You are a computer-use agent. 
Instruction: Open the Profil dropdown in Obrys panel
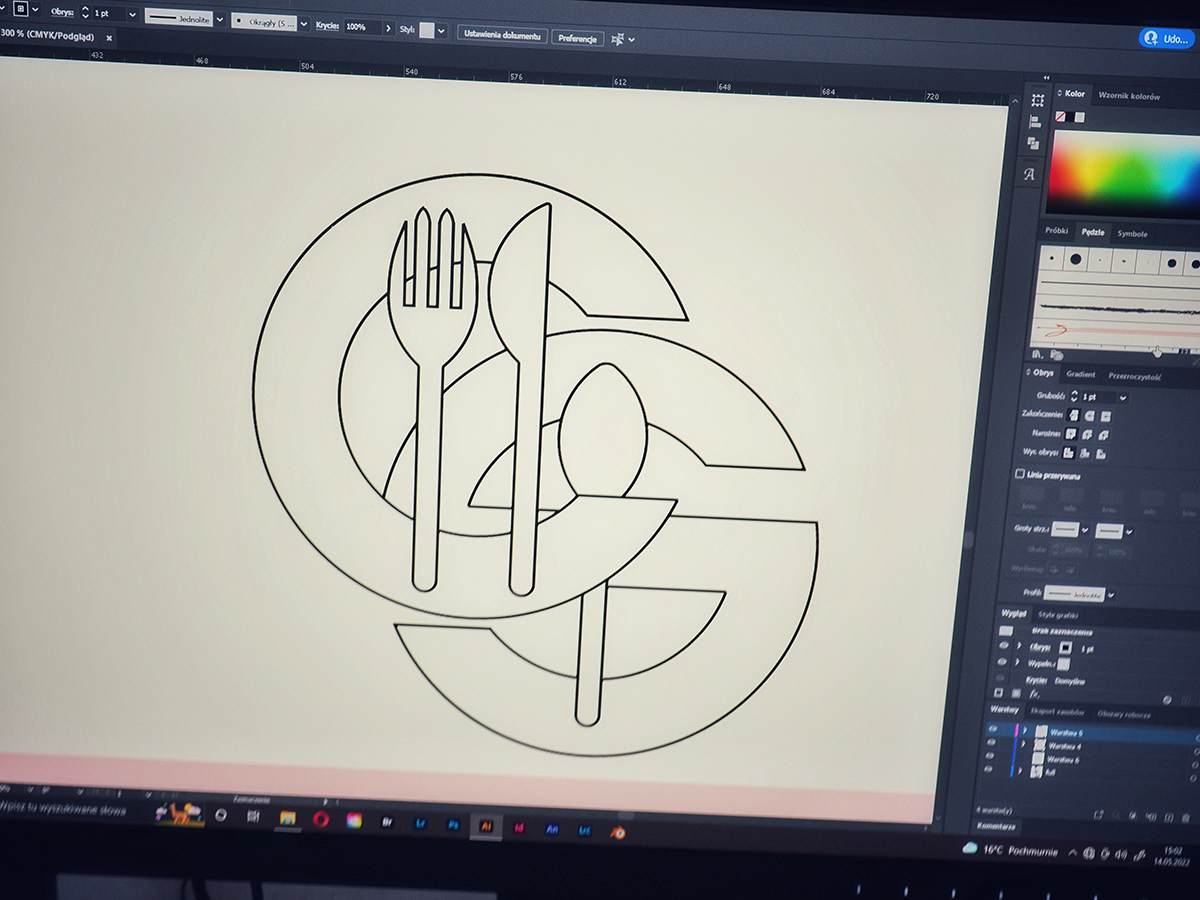click(x=1111, y=595)
